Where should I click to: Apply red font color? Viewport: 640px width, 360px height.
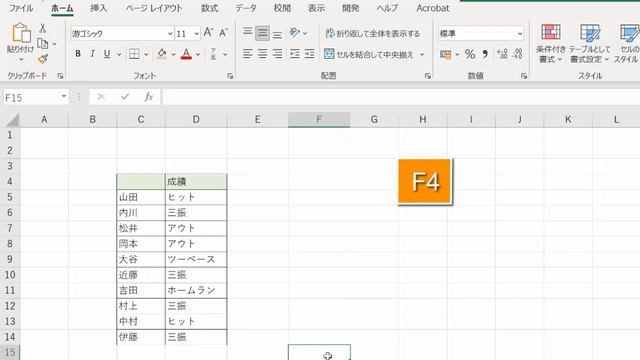(186, 54)
